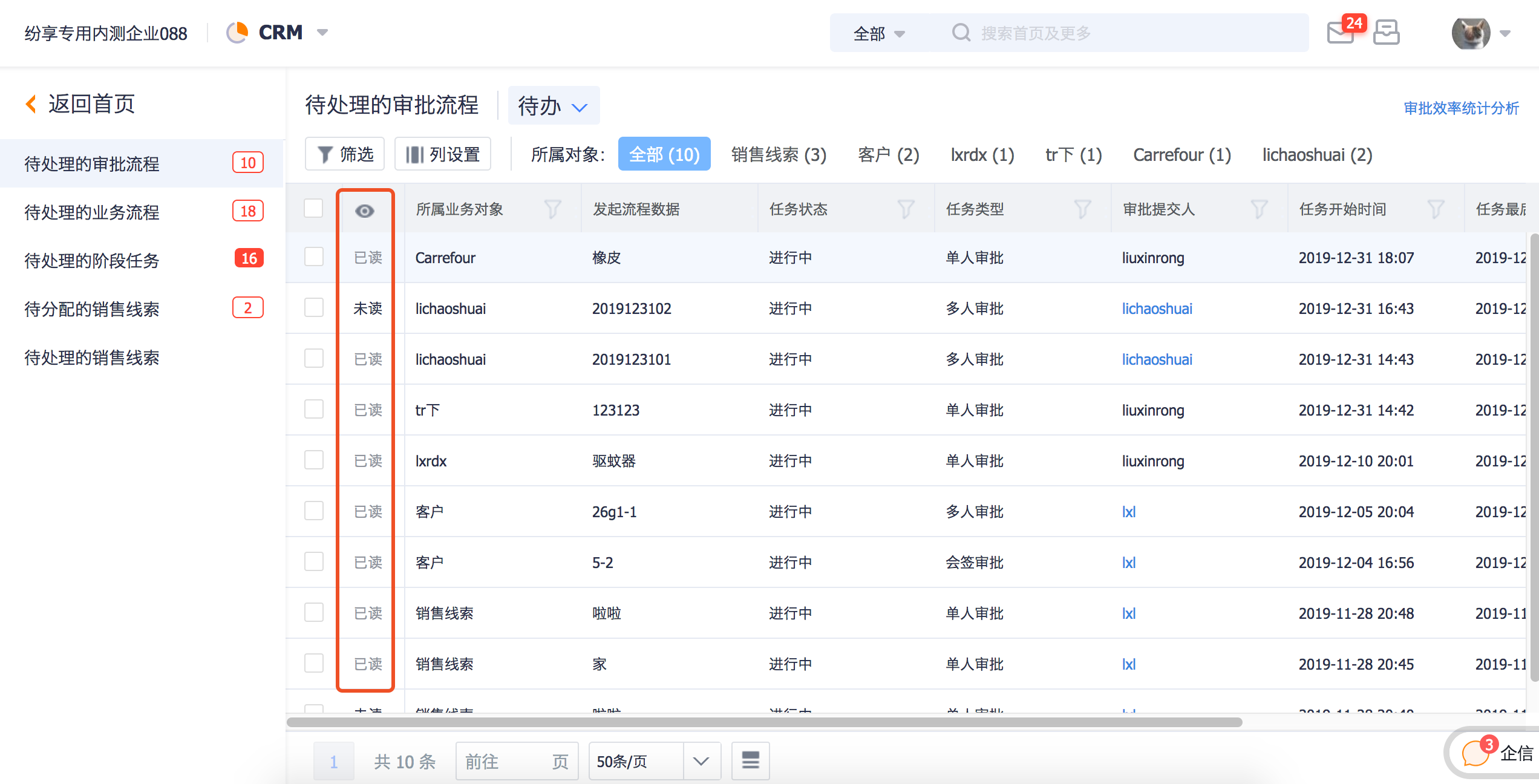Select the 全部 (10) object tab

pos(664,154)
